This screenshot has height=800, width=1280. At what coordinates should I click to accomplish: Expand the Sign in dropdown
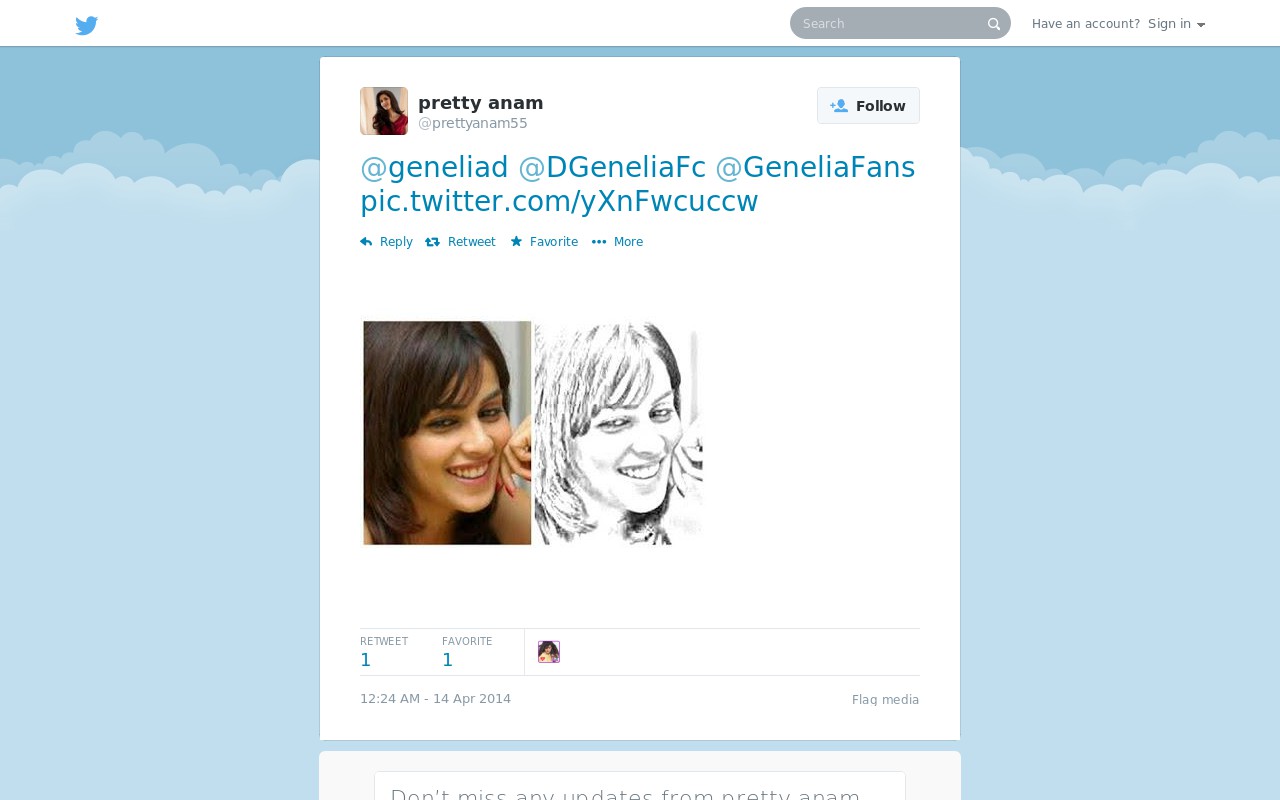(x=1177, y=24)
